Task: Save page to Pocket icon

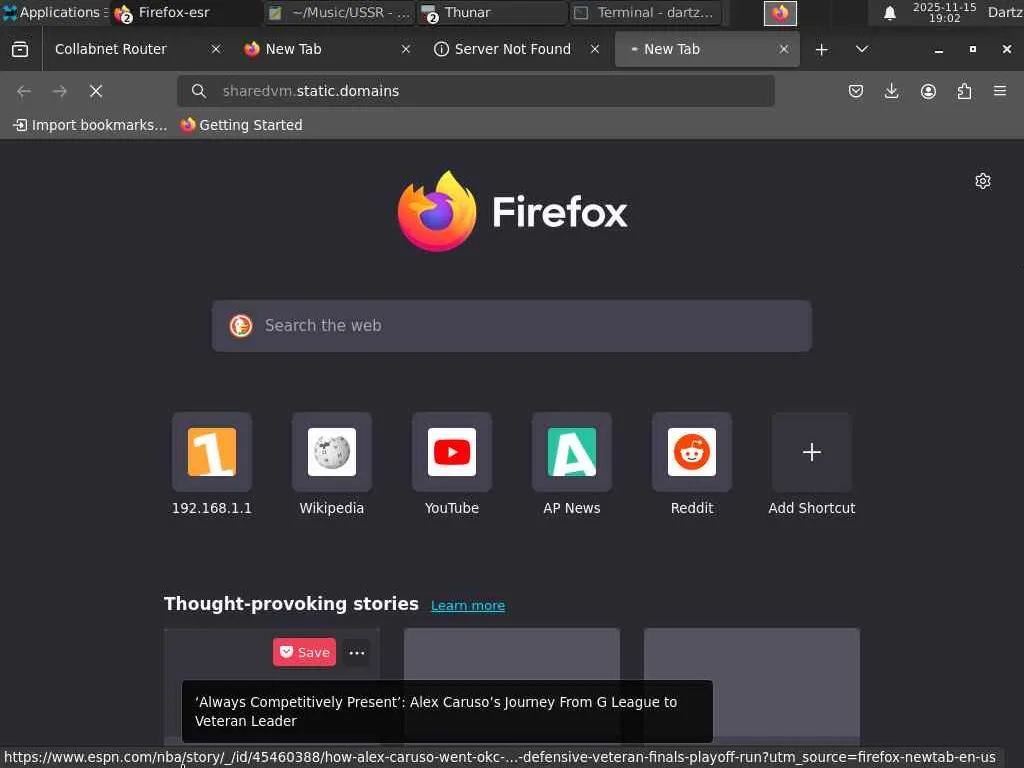Action: (x=856, y=91)
